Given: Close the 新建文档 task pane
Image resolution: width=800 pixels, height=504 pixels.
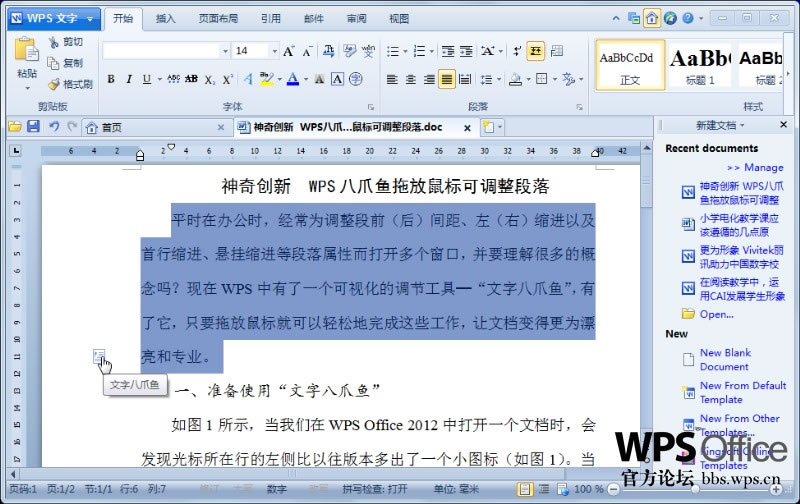Looking at the screenshot, I should click(784, 124).
